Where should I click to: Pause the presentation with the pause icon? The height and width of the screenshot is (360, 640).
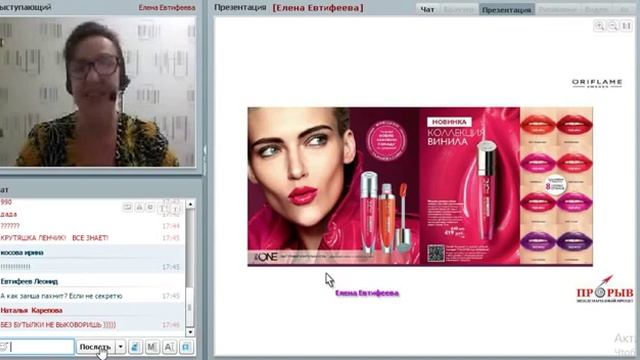[626, 26]
